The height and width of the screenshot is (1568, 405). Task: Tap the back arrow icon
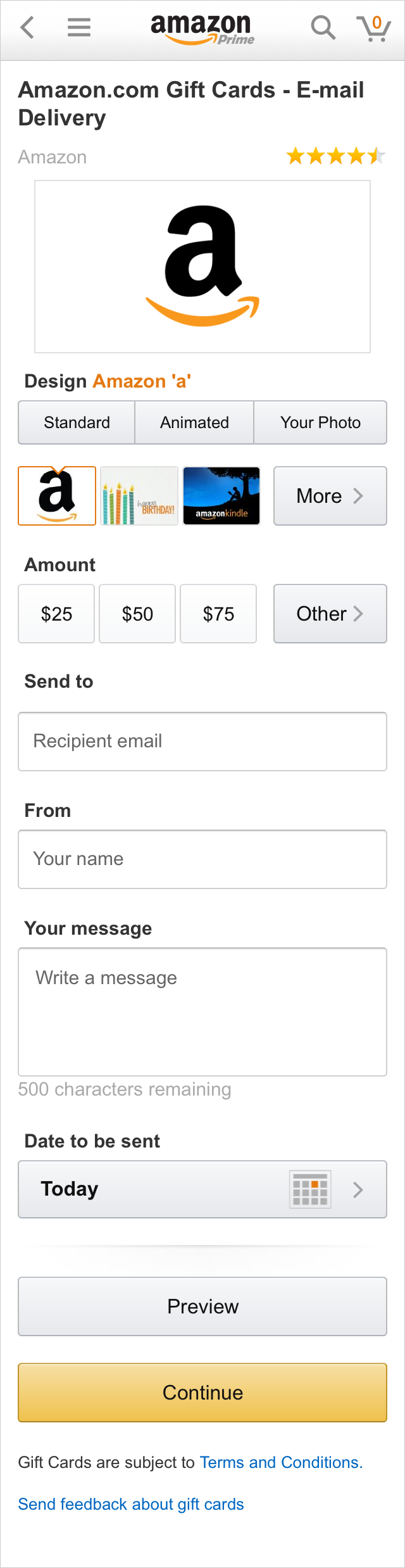(27, 28)
